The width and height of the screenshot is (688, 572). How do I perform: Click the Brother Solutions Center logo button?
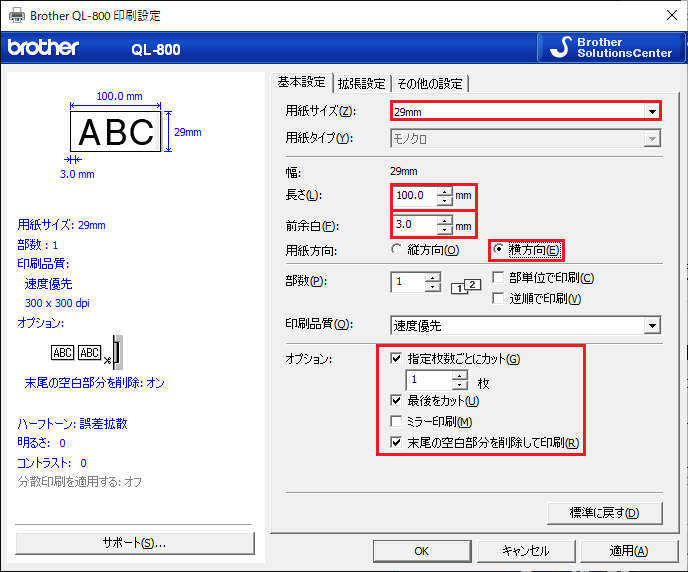click(611, 48)
